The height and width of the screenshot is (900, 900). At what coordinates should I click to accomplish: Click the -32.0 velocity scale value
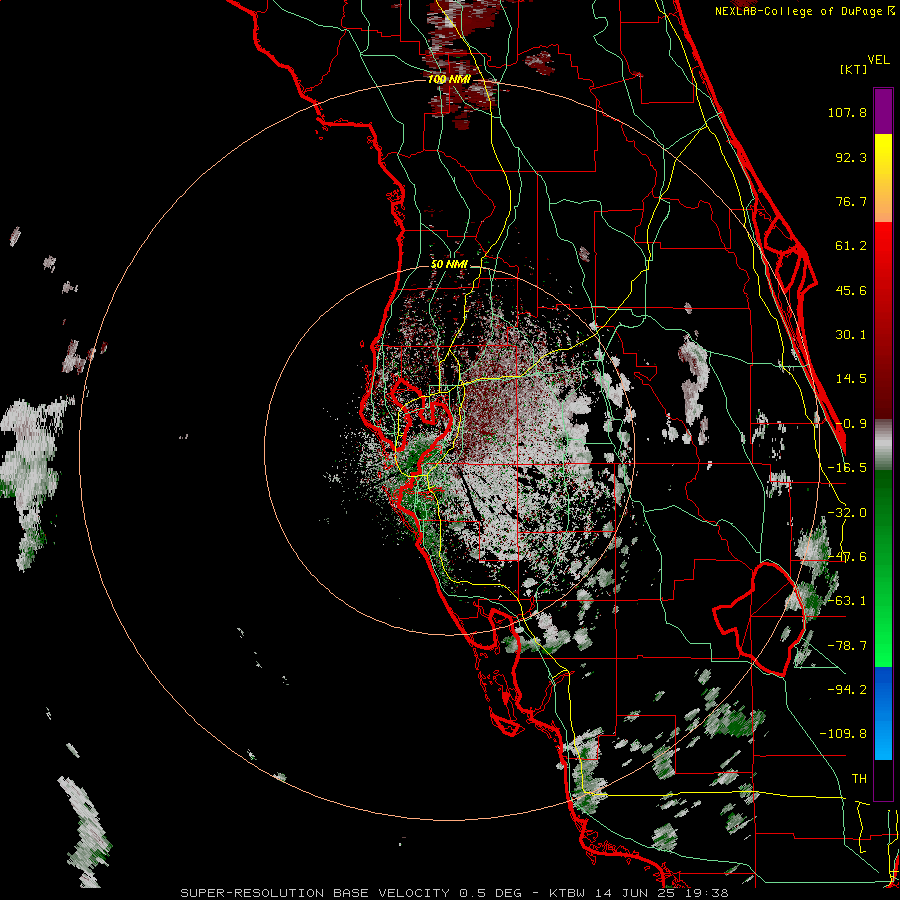click(847, 513)
